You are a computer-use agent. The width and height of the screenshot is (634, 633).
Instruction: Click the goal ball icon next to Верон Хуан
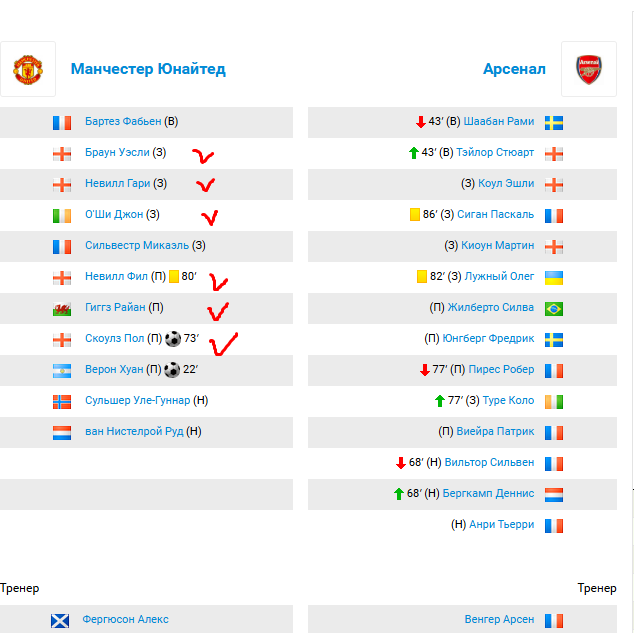[x=172, y=370]
